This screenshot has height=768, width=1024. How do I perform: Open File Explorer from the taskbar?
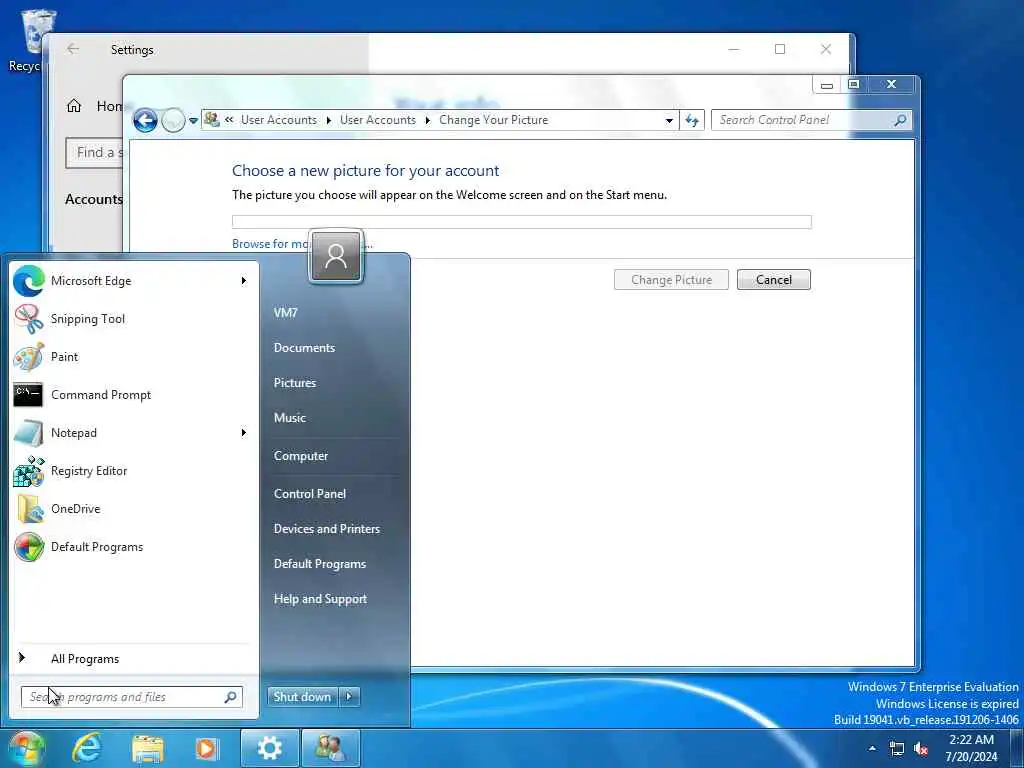[148, 748]
